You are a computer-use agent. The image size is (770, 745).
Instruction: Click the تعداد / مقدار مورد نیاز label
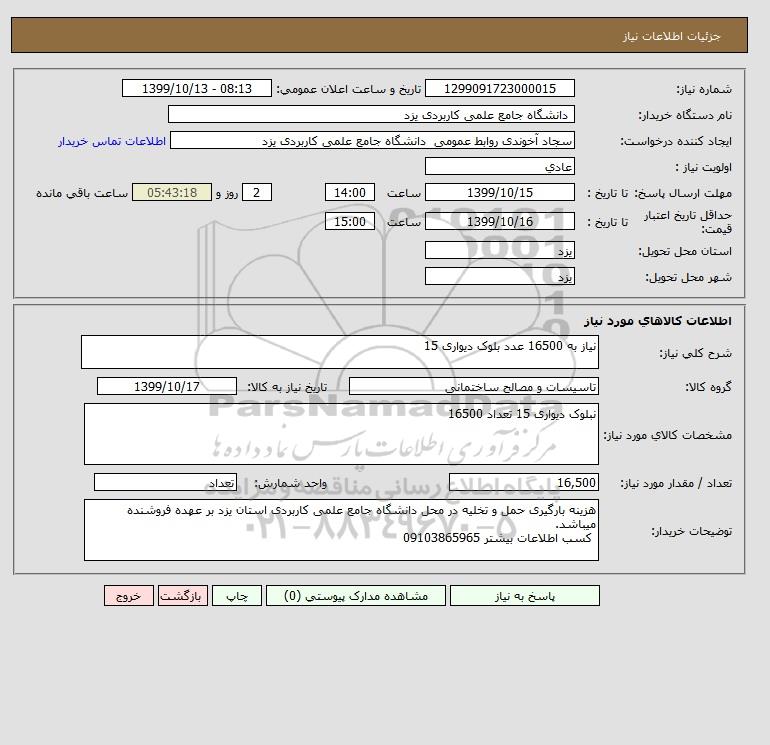(676, 483)
